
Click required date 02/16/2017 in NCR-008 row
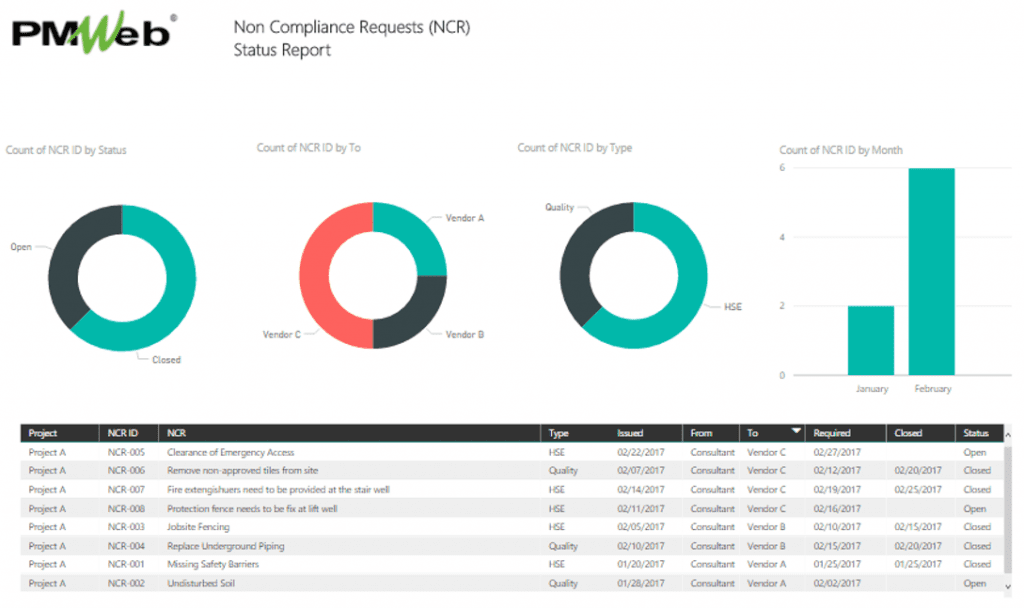click(837, 508)
